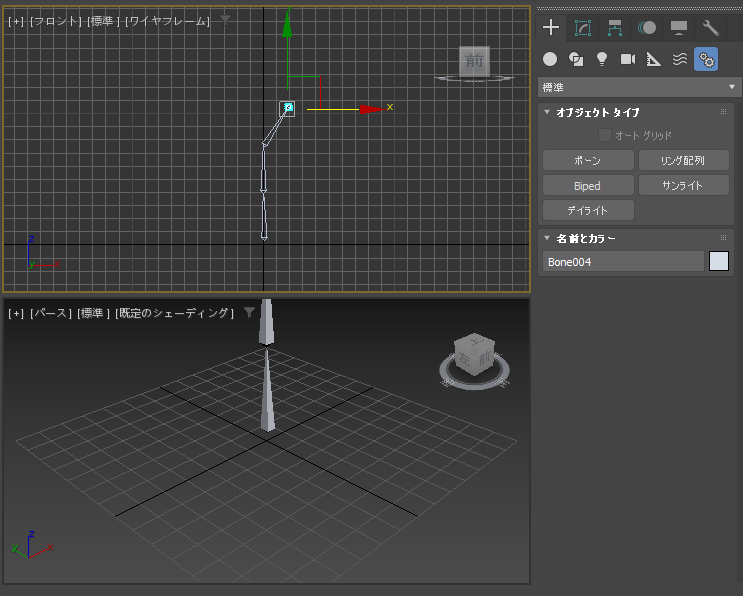743x596 pixels.
Task: Open the Motion panel tab
Action: [x=647, y=27]
